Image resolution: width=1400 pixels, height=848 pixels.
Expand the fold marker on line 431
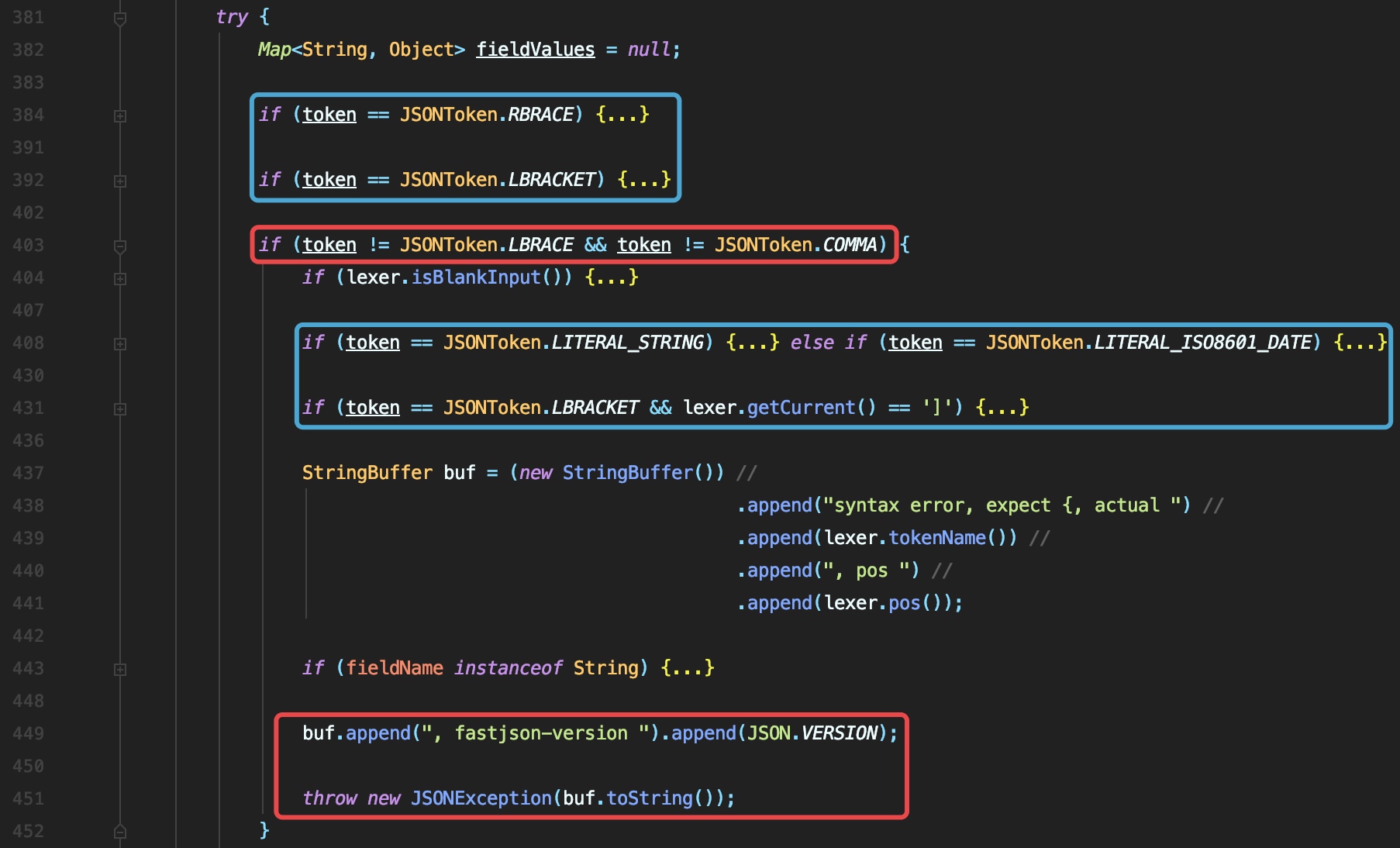pyautogui.click(x=120, y=409)
